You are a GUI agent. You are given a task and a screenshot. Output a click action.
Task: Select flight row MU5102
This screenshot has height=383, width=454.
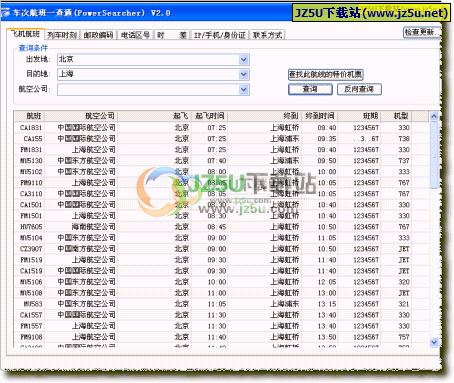click(221, 172)
